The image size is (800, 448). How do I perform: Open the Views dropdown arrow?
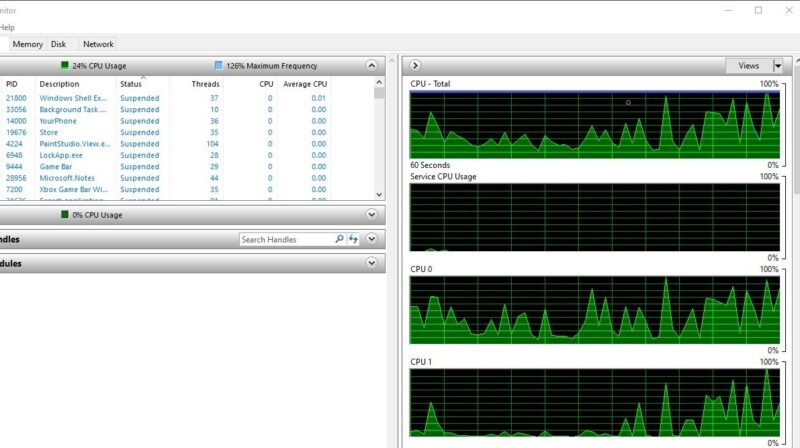778,66
